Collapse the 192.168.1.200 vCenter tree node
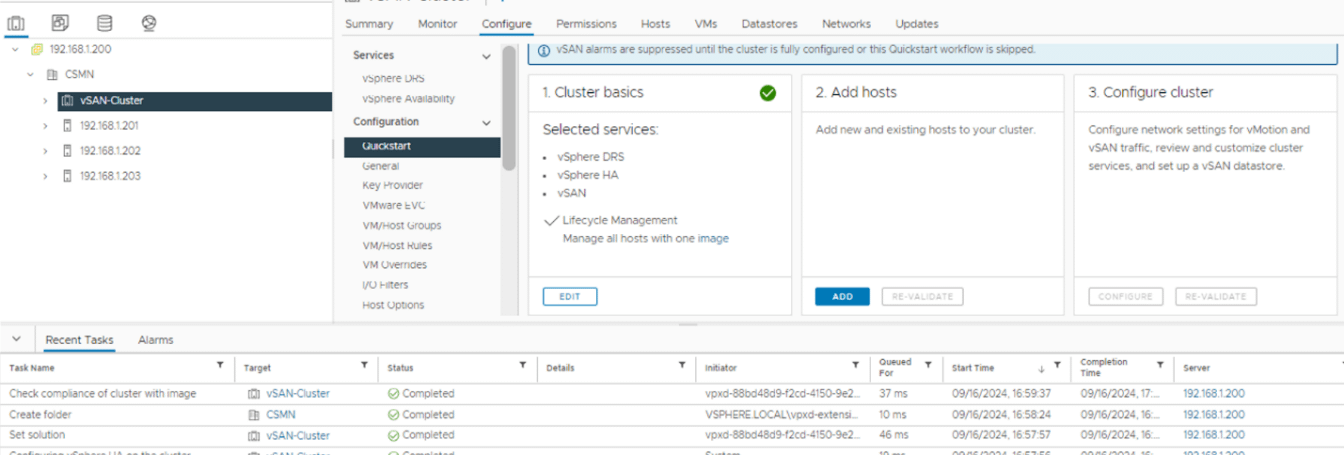The image size is (1344, 455). [15, 49]
